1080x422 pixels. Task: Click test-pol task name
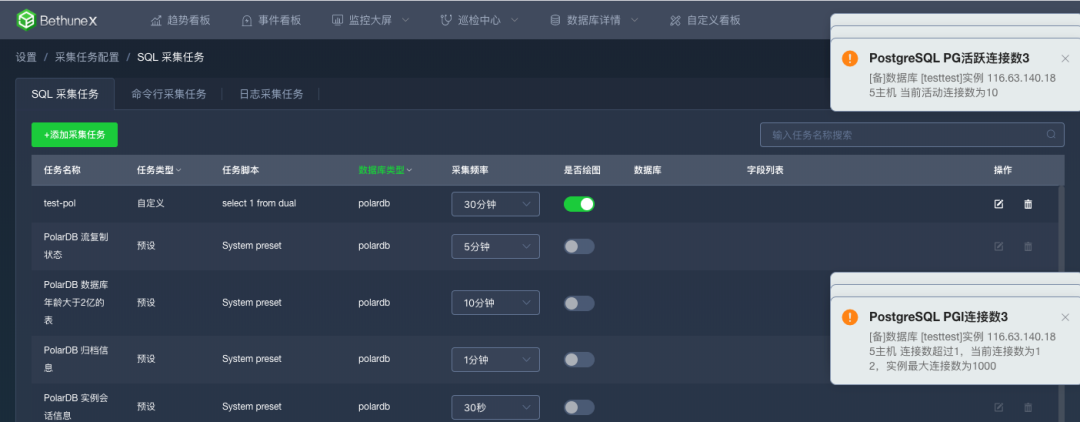60,204
